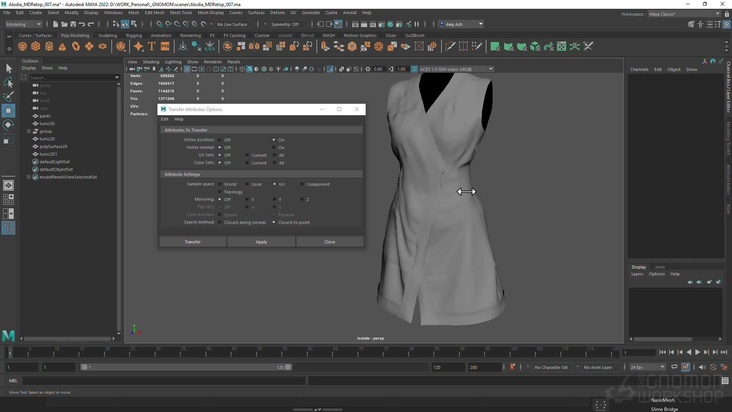The image size is (732, 412).
Task: Set UV Sets to Current
Action: [247, 155]
